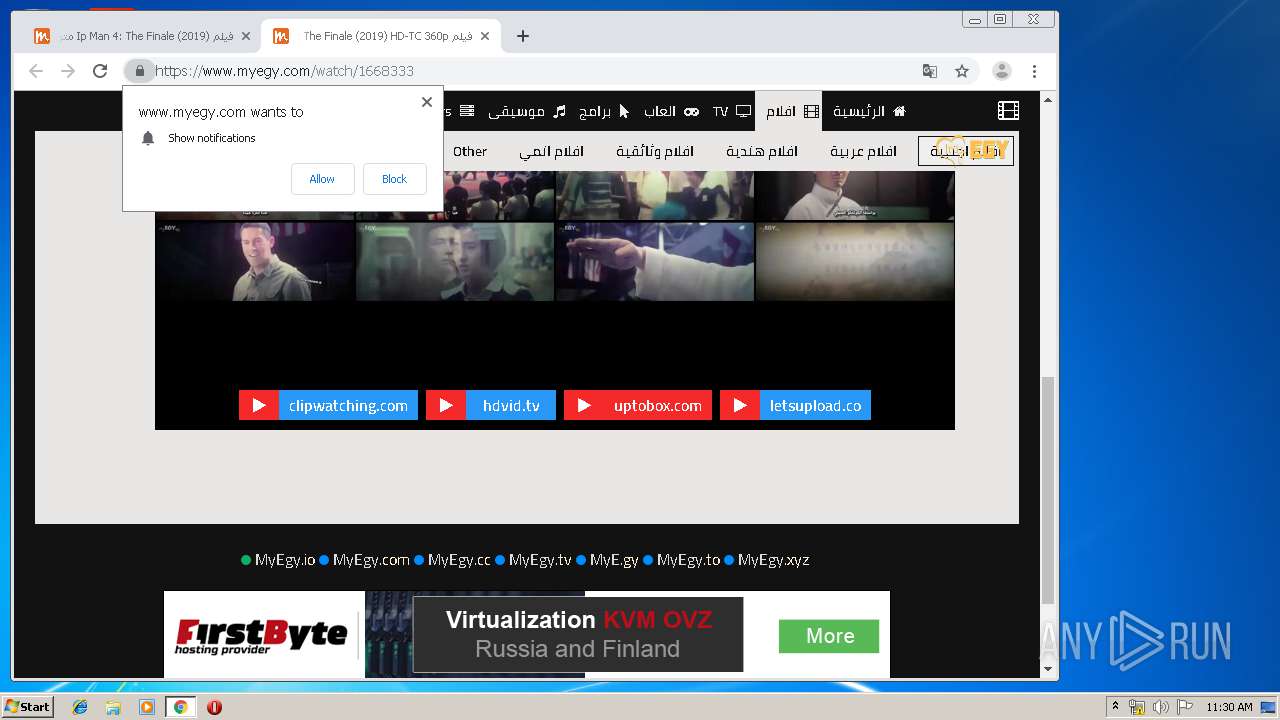The height and width of the screenshot is (720, 1280).
Task: Select افلام انمي category
Action: coord(551,151)
